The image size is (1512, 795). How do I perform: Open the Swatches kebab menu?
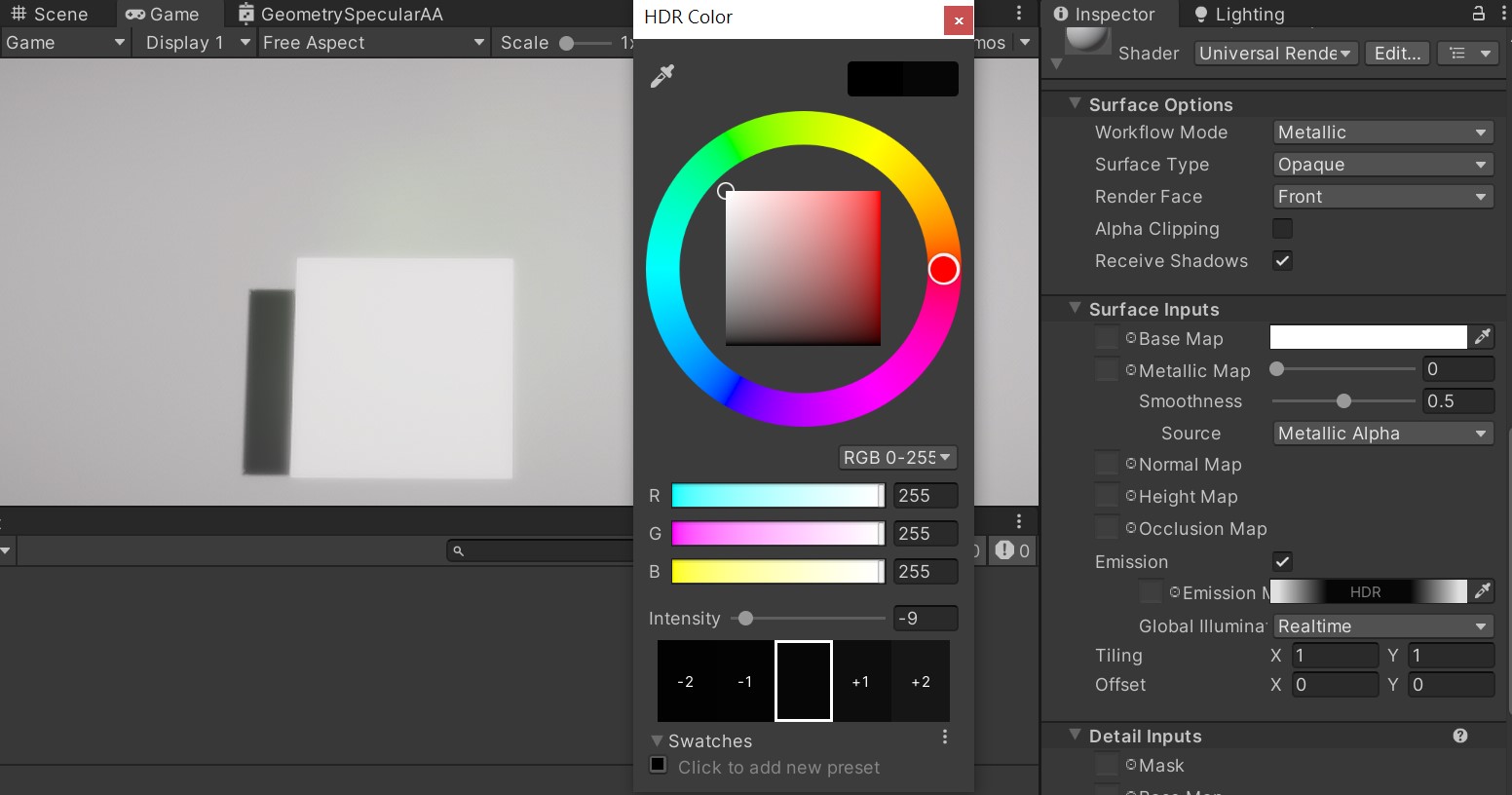coord(944,738)
